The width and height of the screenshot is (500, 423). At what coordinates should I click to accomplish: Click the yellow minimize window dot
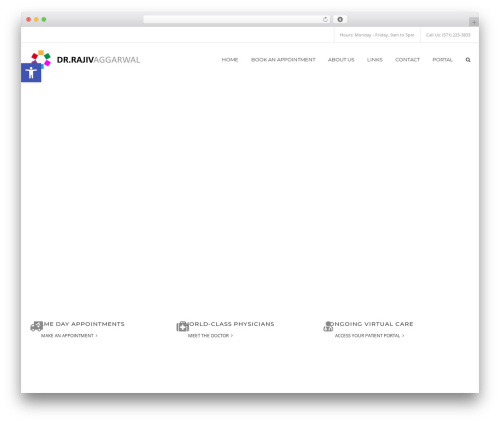[x=36, y=19]
